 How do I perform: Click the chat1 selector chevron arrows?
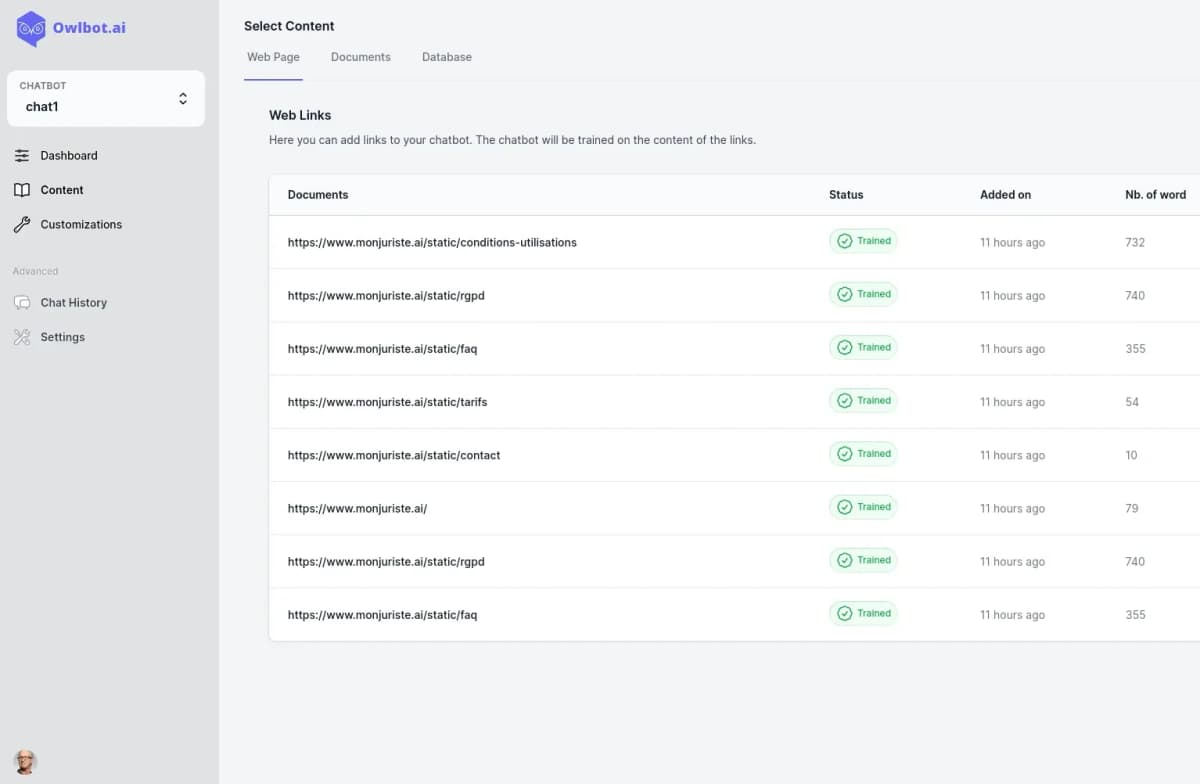[183, 99]
